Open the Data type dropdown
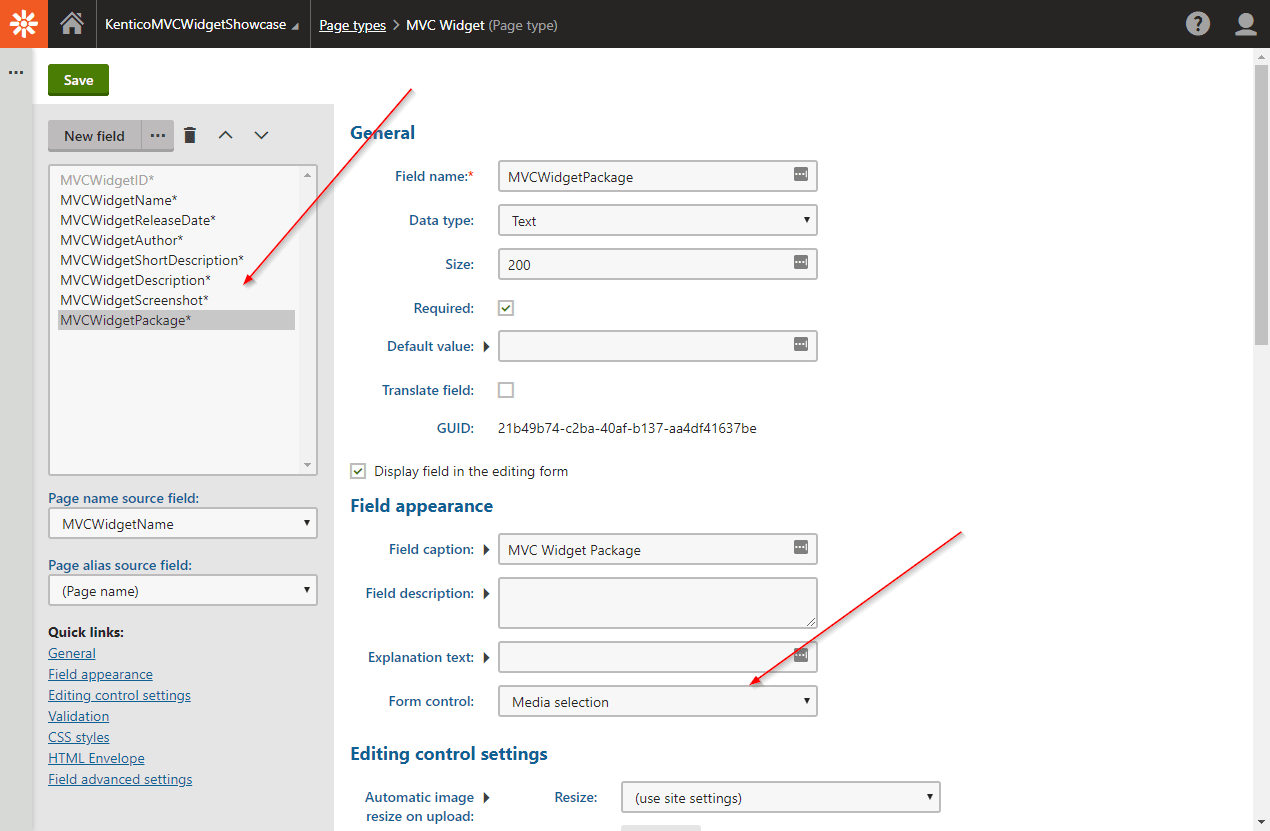 657,220
